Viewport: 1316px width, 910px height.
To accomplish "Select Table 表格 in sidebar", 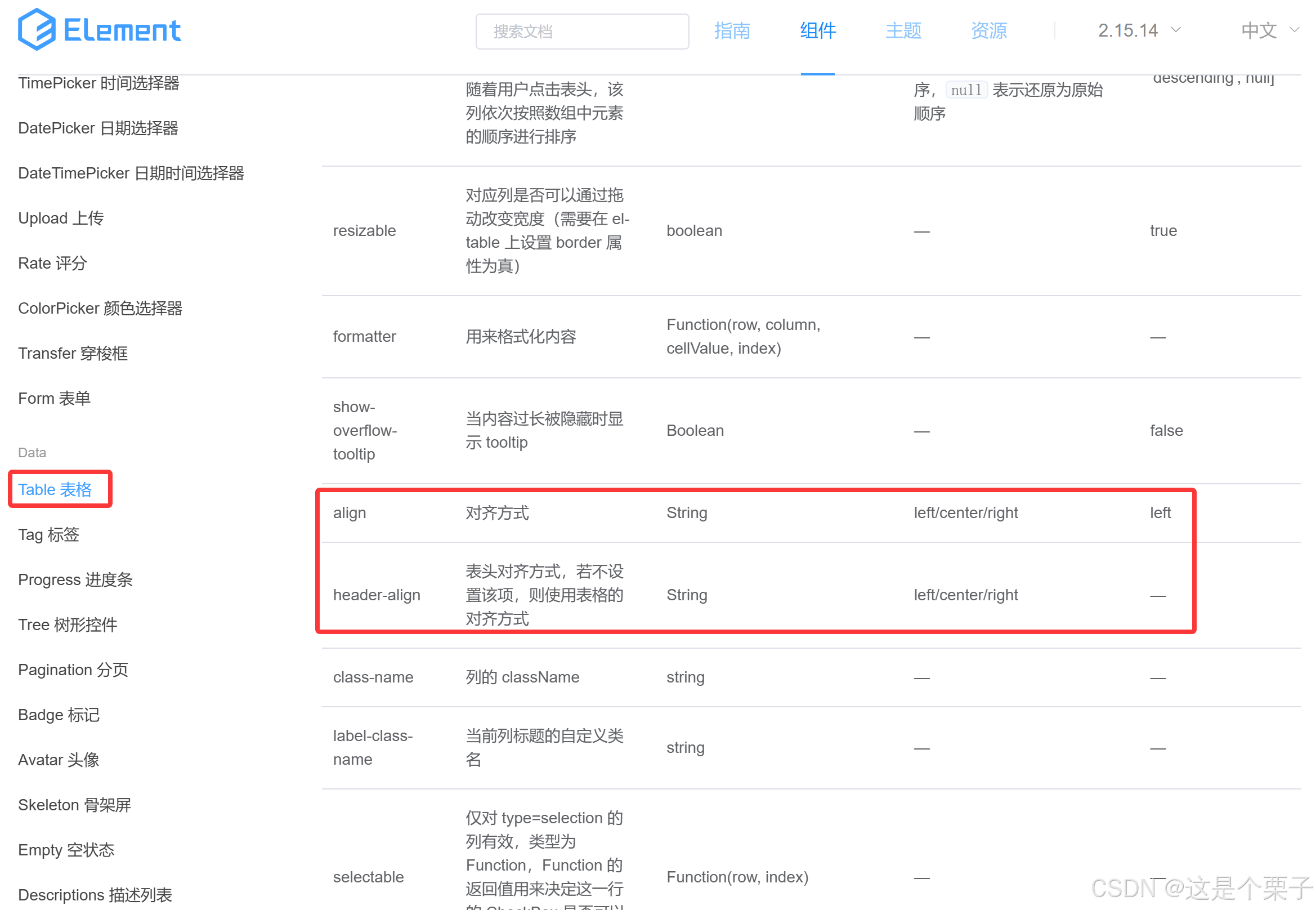I will pyautogui.click(x=55, y=490).
